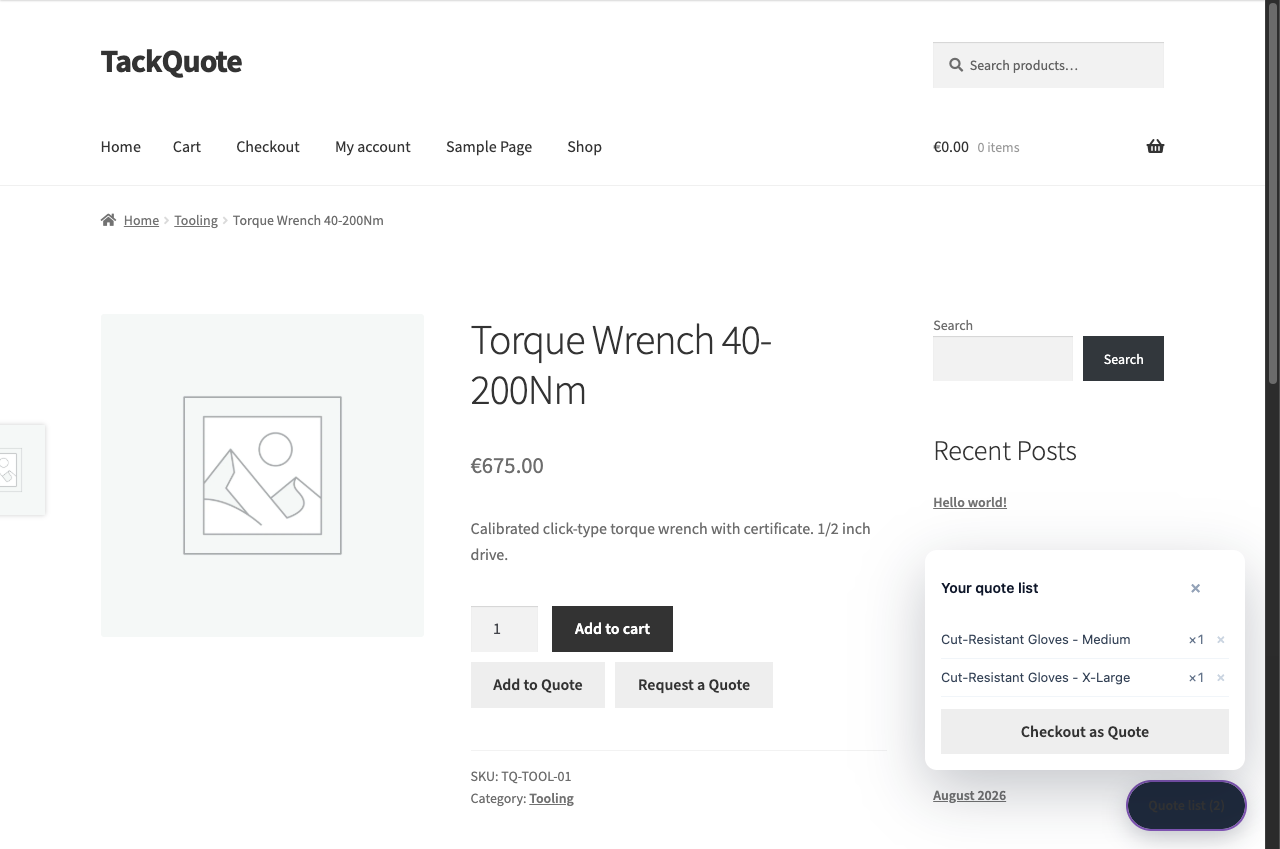The height and width of the screenshot is (849, 1280).
Task: Click the Home breadcrumb link
Action: (141, 220)
